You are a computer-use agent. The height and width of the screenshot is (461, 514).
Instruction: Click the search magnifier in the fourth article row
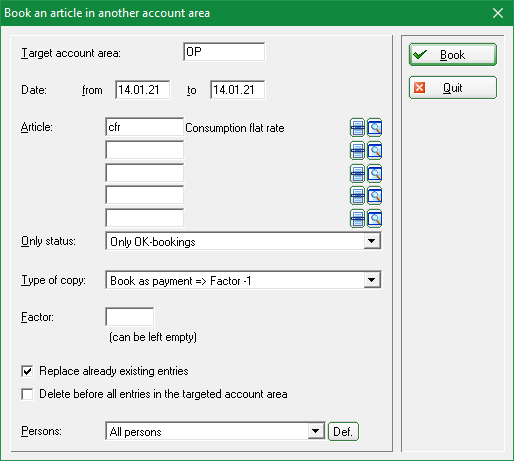click(375, 196)
